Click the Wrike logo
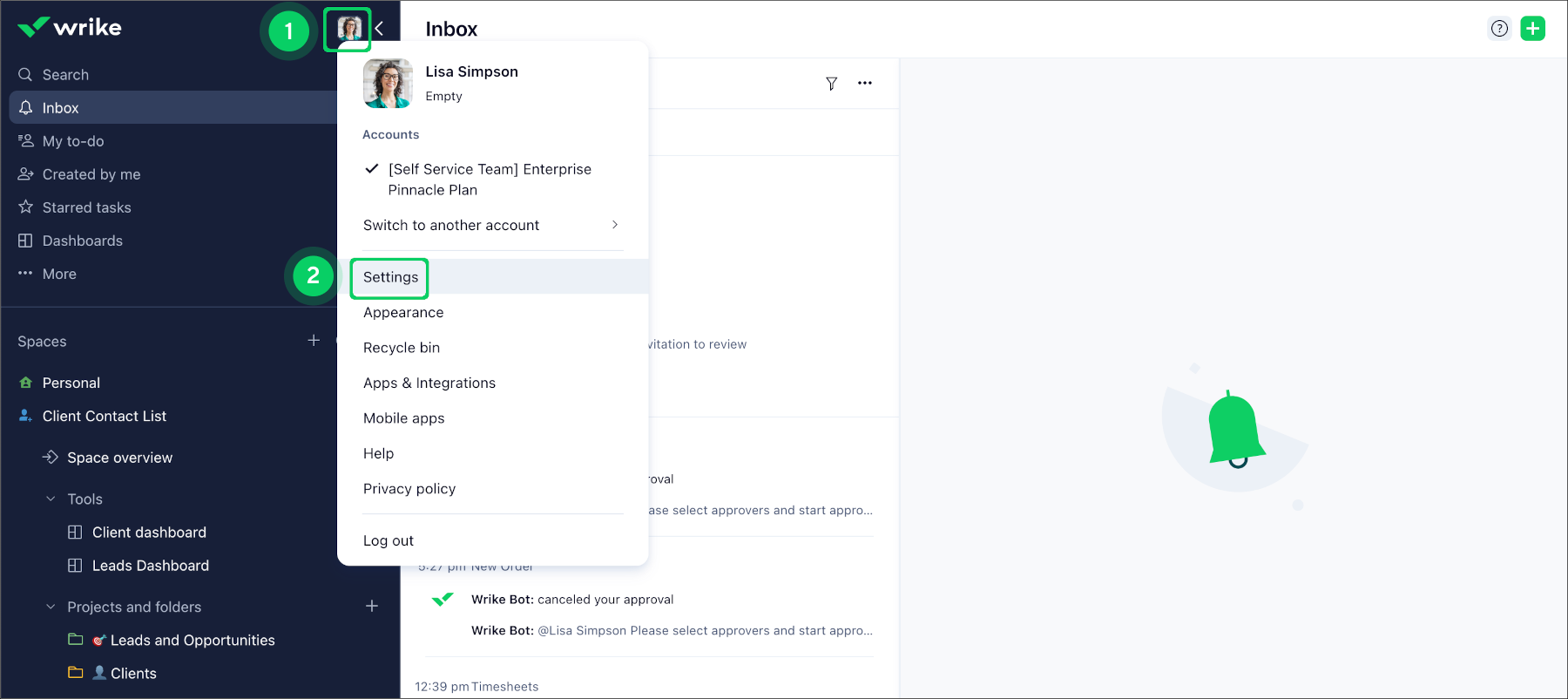1568x699 pixels. (70, 28)
